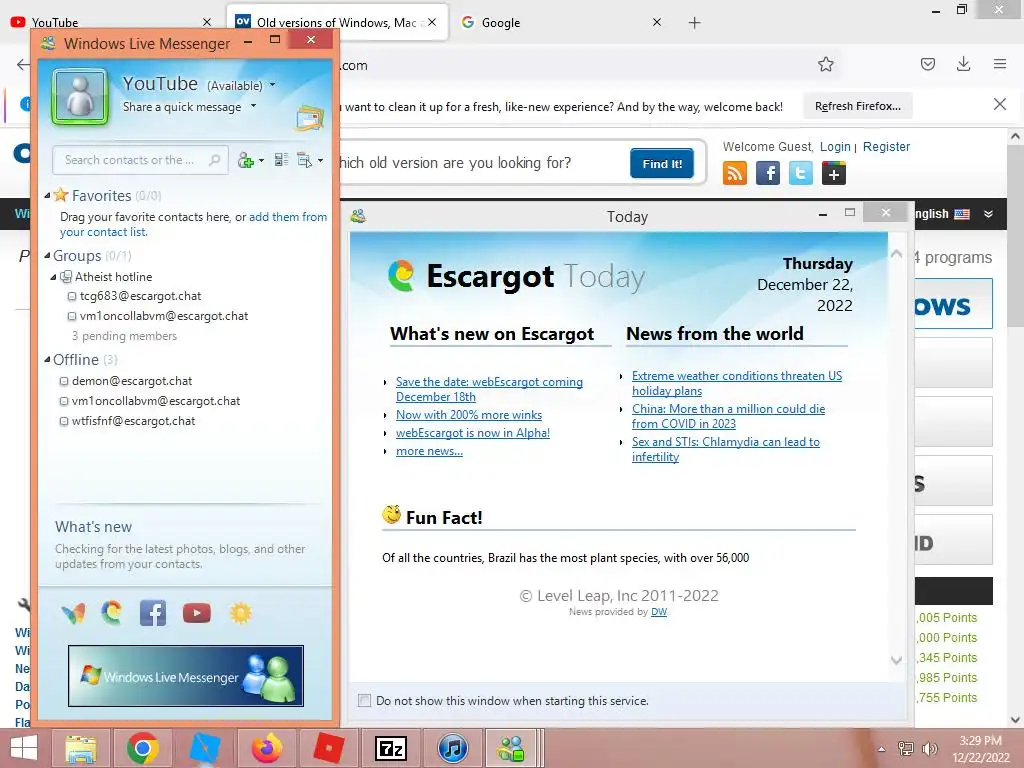Viewport: 1024px width, 768px height.
Task: Click the Twitter icon on the website header
Action: click(x=801, y=173)
